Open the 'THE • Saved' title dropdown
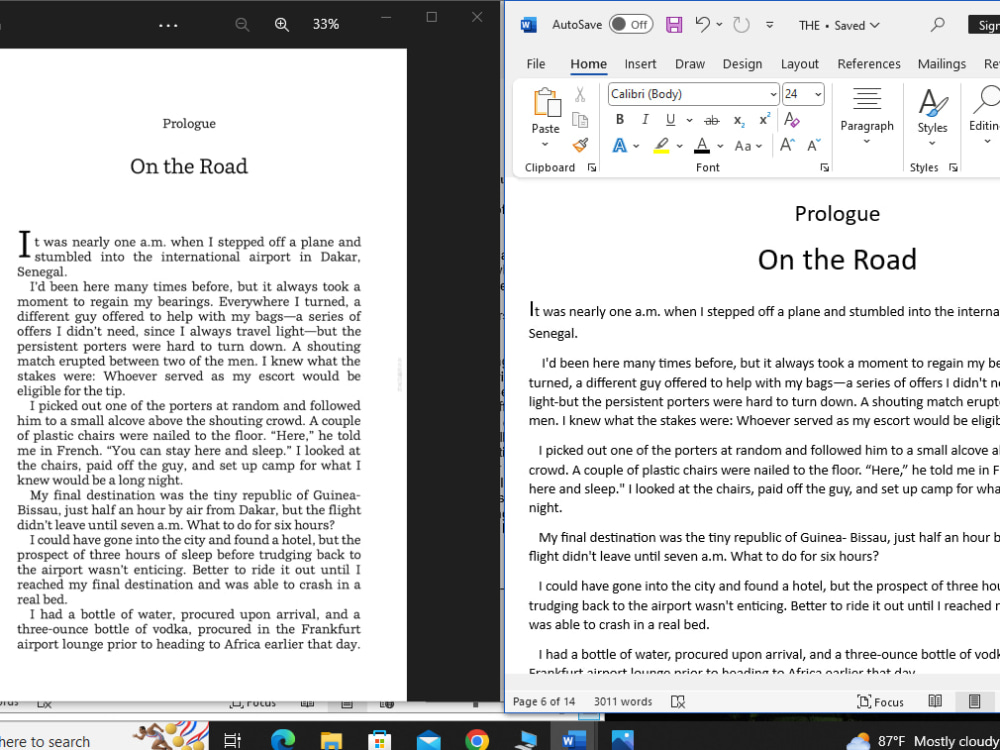 839,26
